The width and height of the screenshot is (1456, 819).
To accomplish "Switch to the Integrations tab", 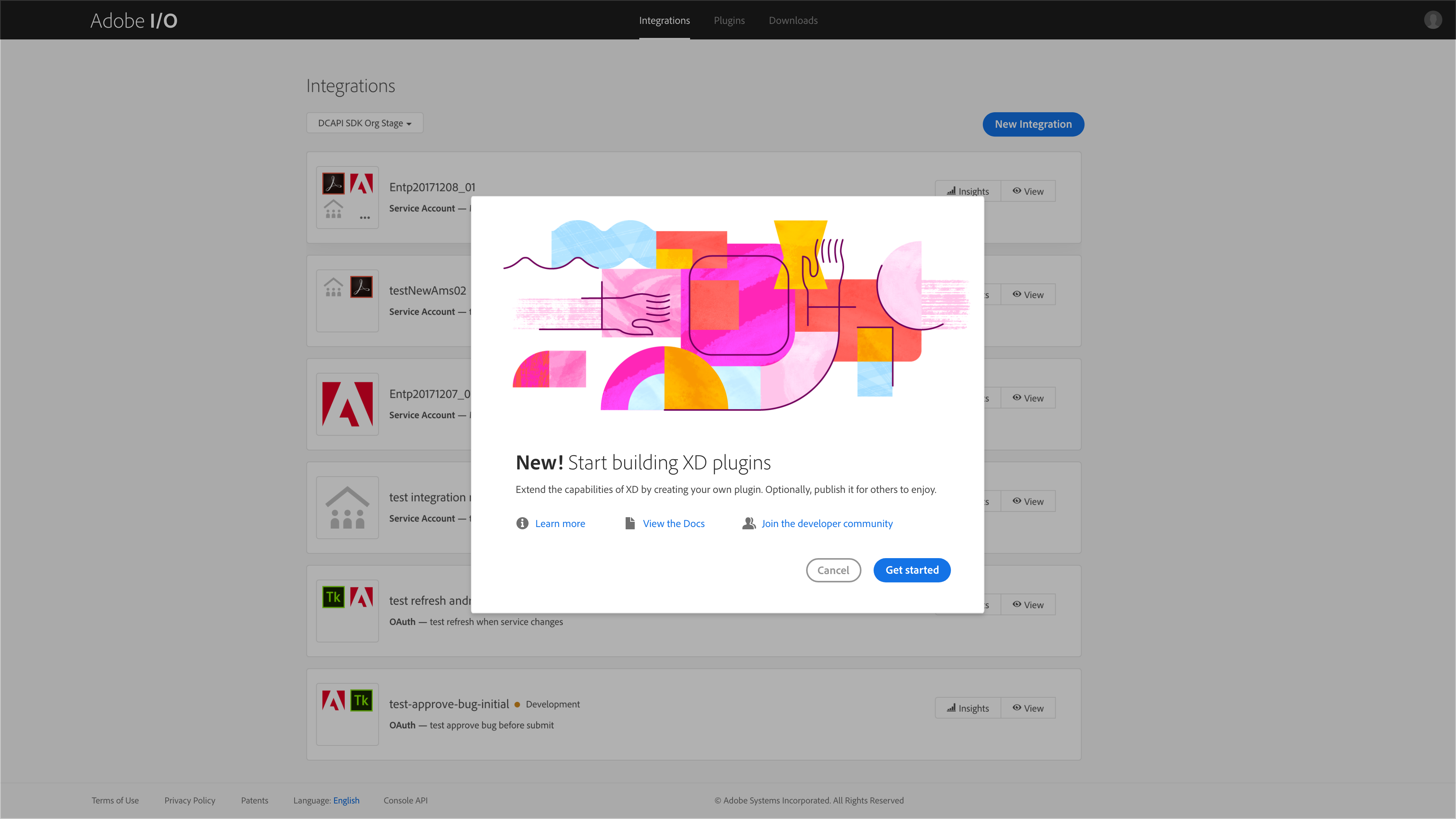I will coord(664,20).
